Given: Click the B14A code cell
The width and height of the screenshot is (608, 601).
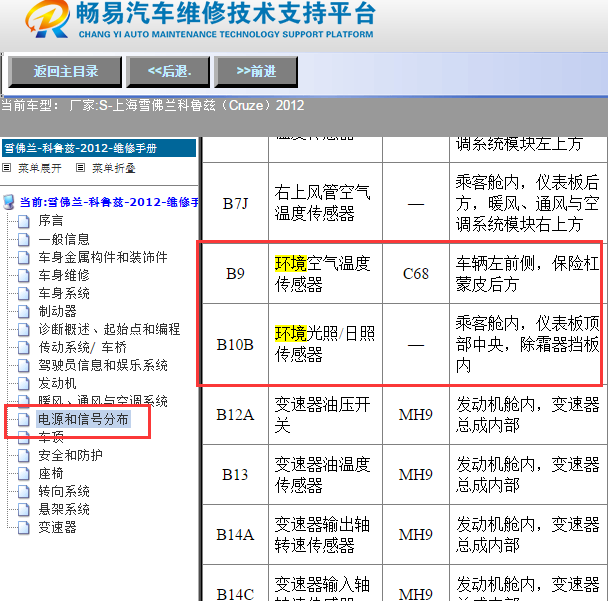Looking at the screenshot, I should pos(235,535).
